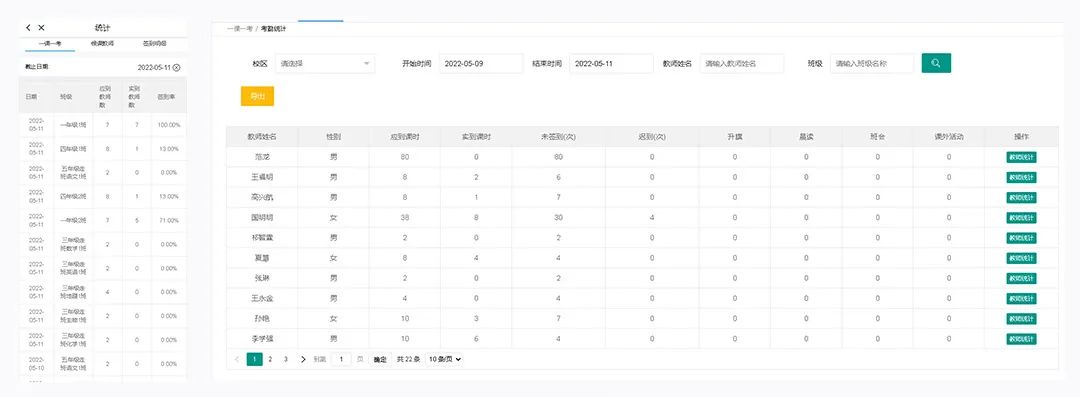Click 教师统计 button in 孙艳 row
Image resolution: width=1080 pixels, height=397 pixels.
[x=1021, y=319]
